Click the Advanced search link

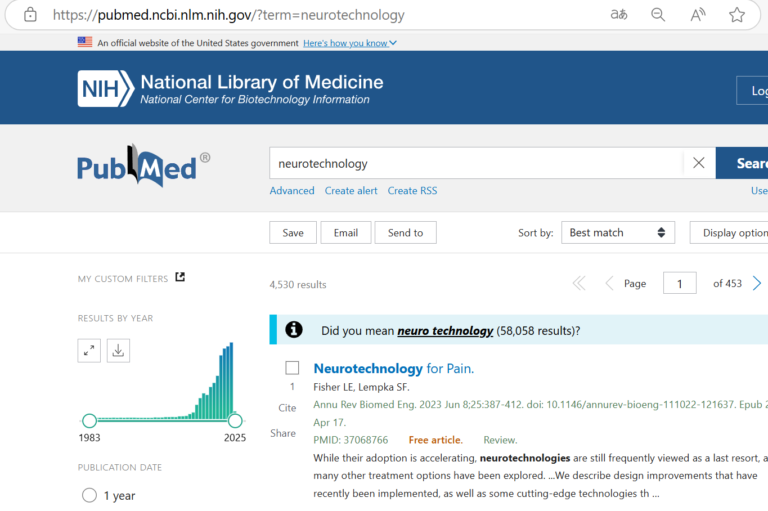(292, 191)
